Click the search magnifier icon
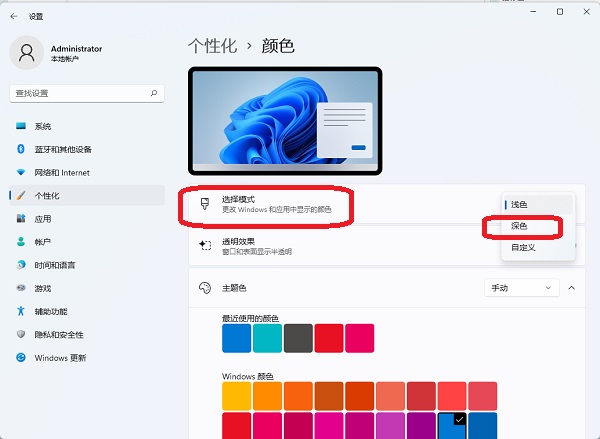Image resolution: width=600 pixels, height=439 pixels. 154,92
